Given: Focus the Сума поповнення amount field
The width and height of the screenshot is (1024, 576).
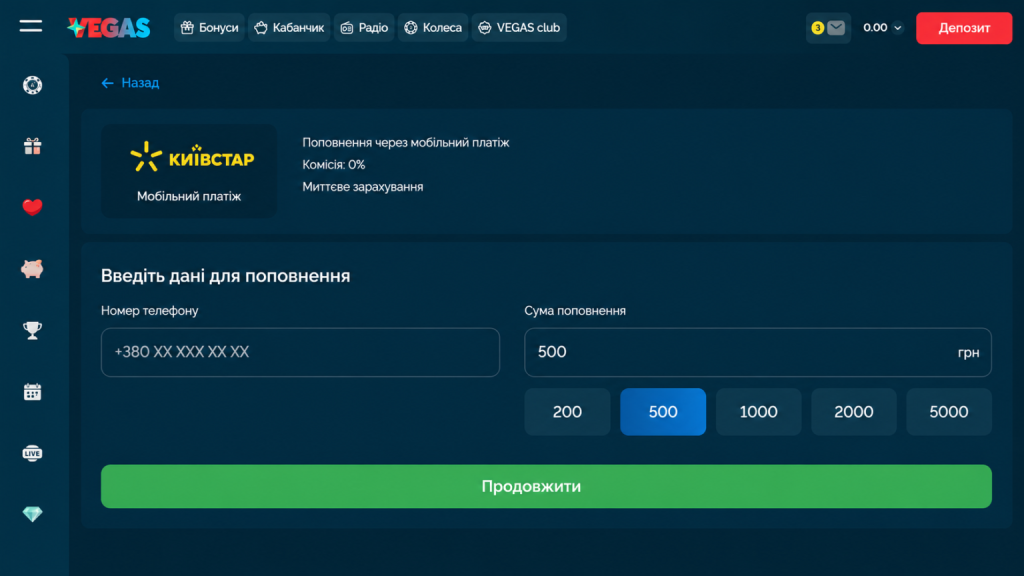Looking at the screenshot, I should (x=758, y=352).
